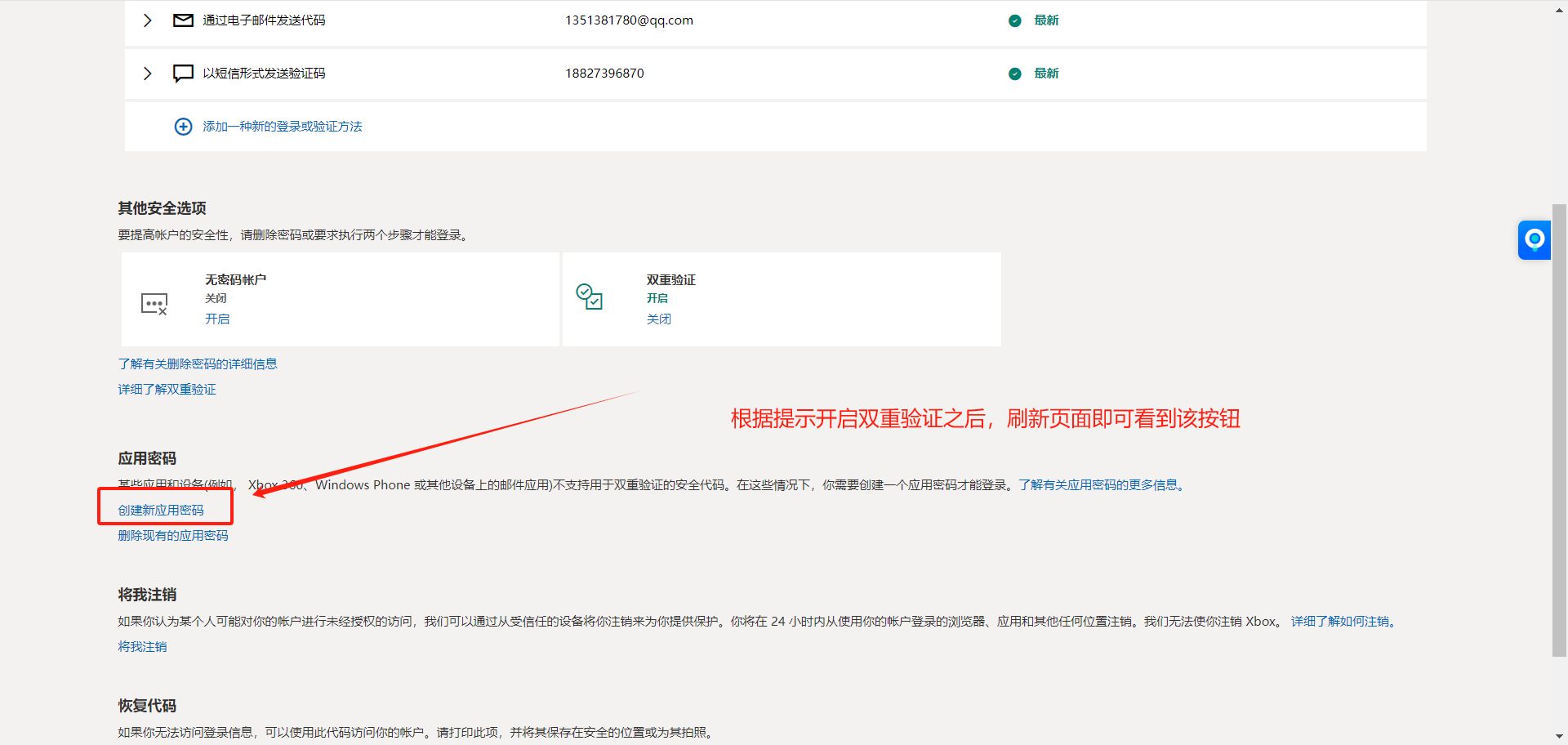Click the 将我注销 sign-out link

tap(142, 646)
